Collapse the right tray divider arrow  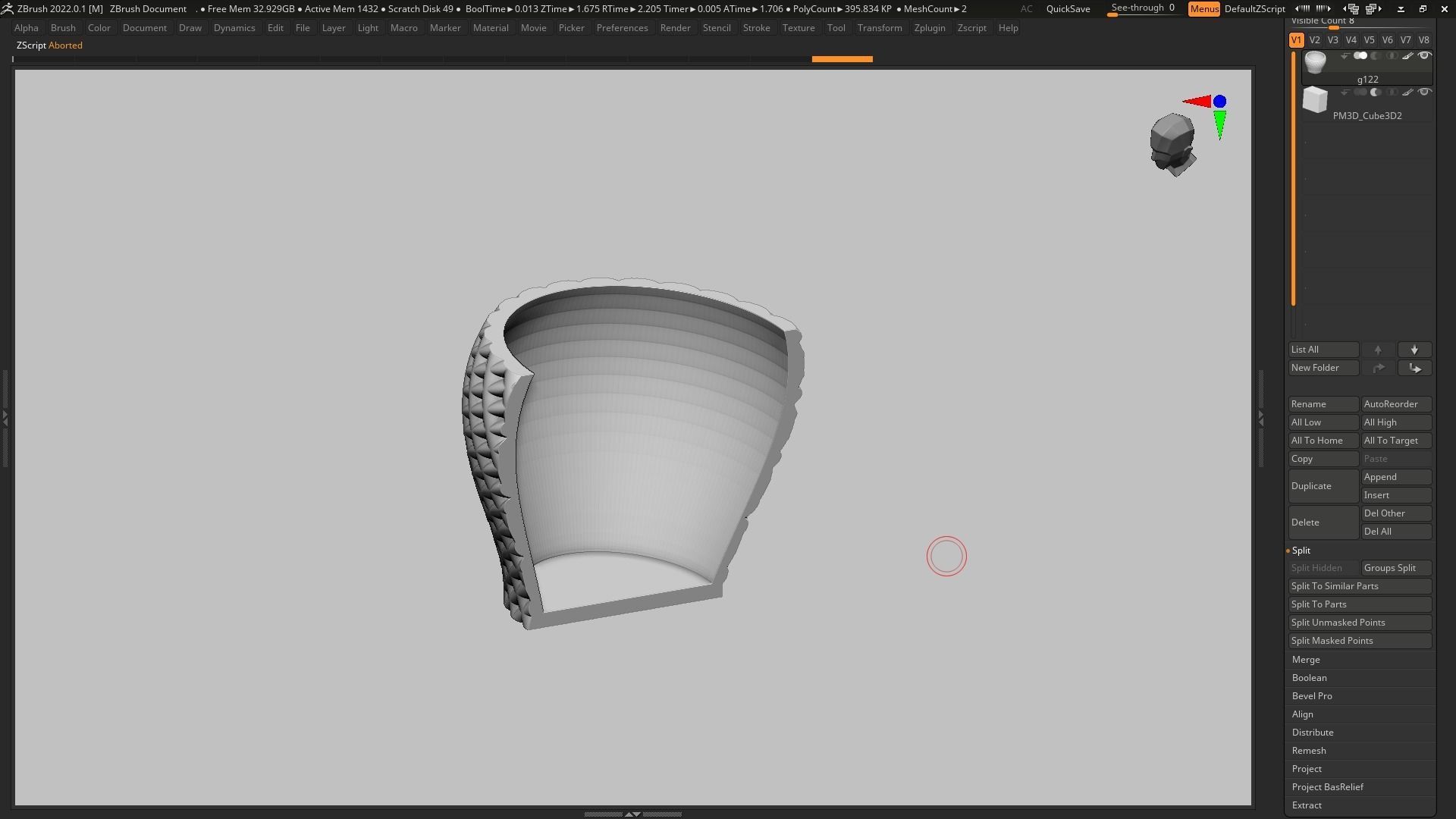click(x=1261, y=417)
